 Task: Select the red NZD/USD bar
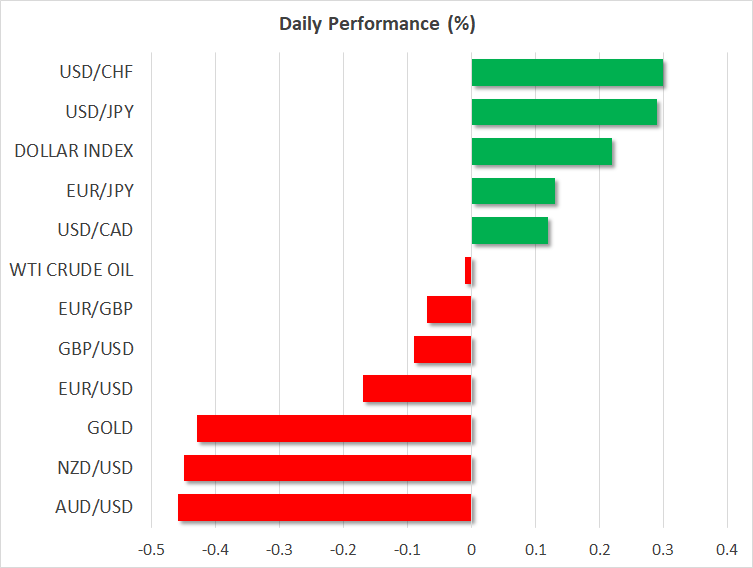pyautogui.click(x=327, y=468)
